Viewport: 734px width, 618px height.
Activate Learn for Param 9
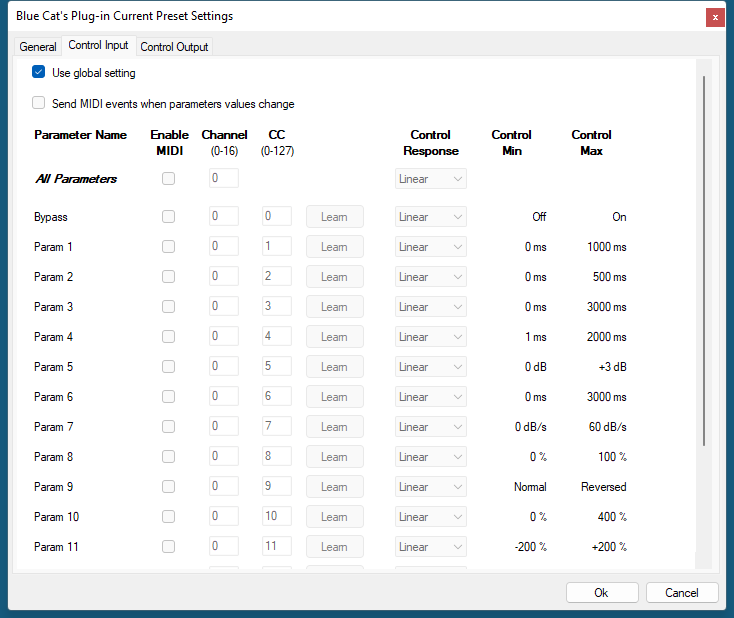[335, 486]
